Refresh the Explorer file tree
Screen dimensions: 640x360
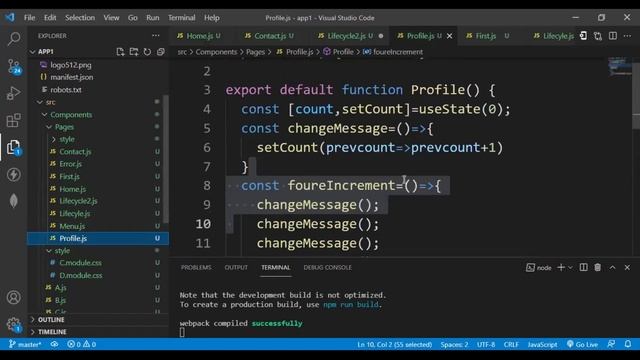pos(147,52)
